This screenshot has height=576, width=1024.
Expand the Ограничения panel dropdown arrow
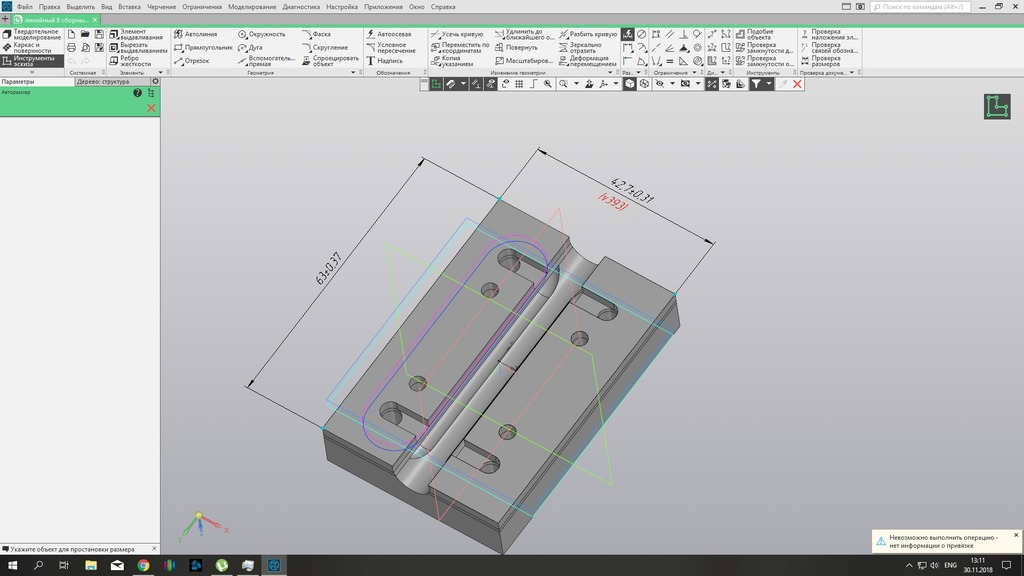tap(696, 73)
